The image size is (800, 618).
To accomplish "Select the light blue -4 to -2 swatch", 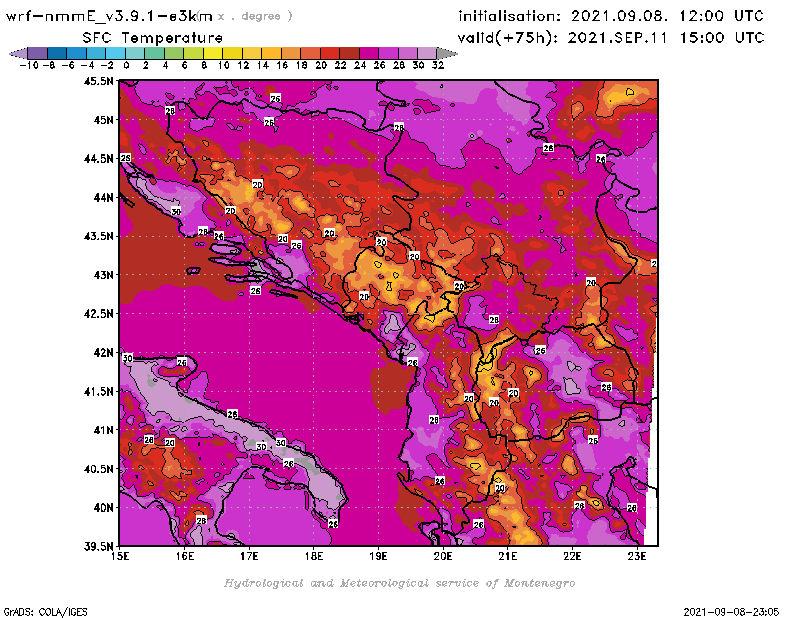I will click(x=96, y=53).
